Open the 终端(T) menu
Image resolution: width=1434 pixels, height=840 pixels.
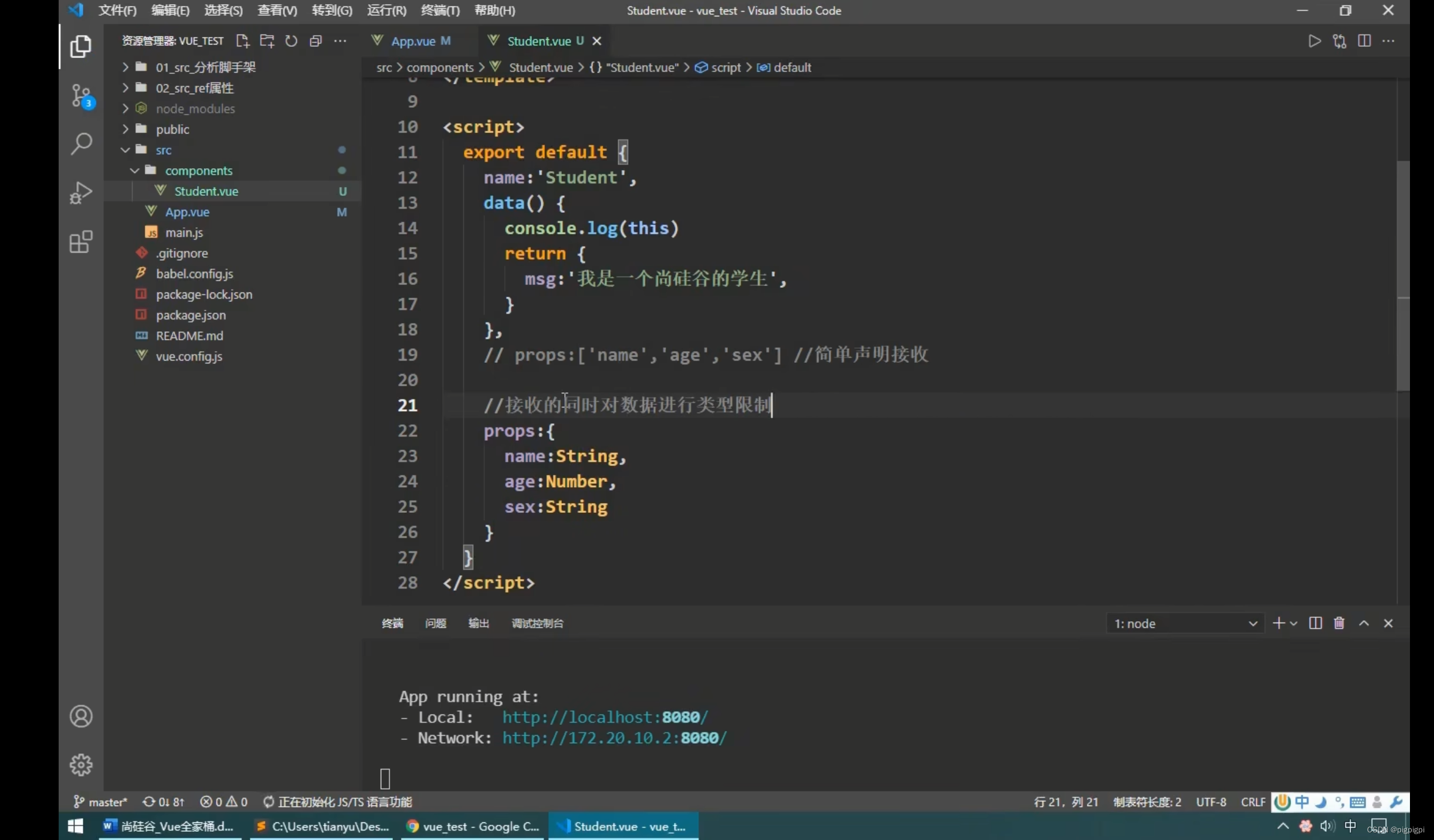(440, 11)
